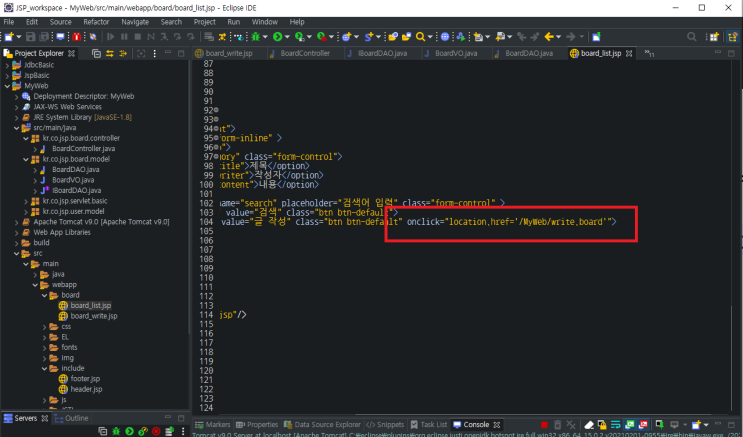
Task: Click the Save icon in the toolbar
Action: coord(30,36)
